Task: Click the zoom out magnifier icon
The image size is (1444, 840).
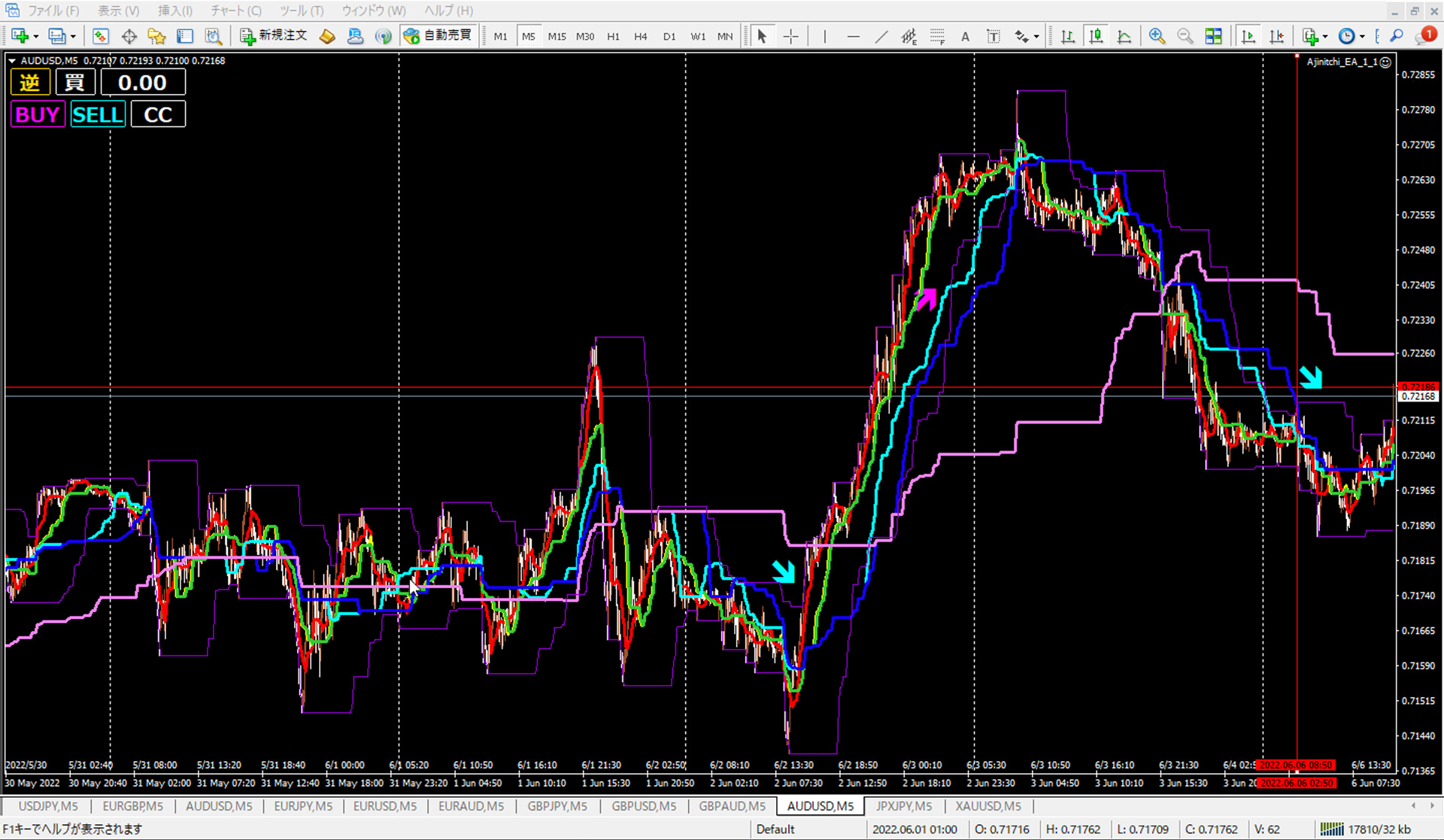Action: pyautogui.click(x=1185, y=36)
